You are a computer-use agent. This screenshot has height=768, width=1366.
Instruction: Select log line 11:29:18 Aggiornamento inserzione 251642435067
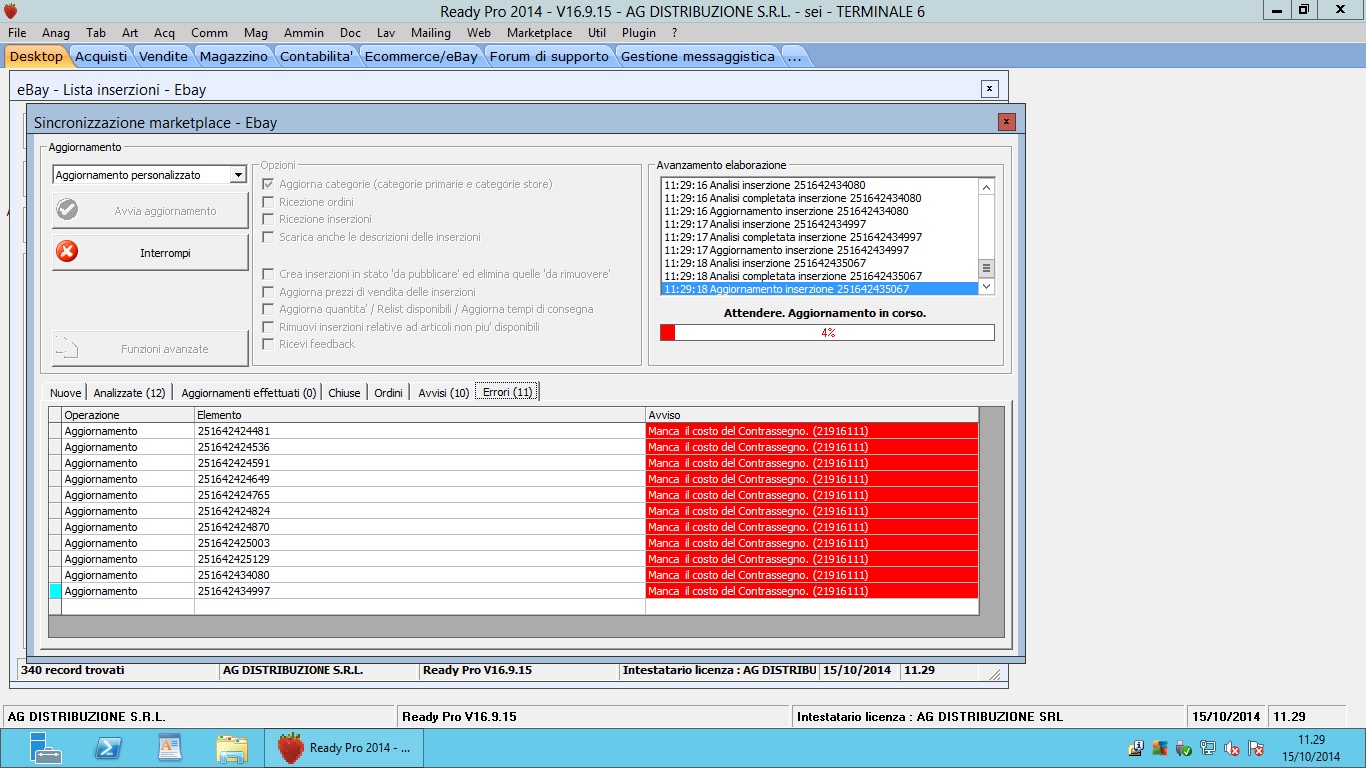pos(820,289)
